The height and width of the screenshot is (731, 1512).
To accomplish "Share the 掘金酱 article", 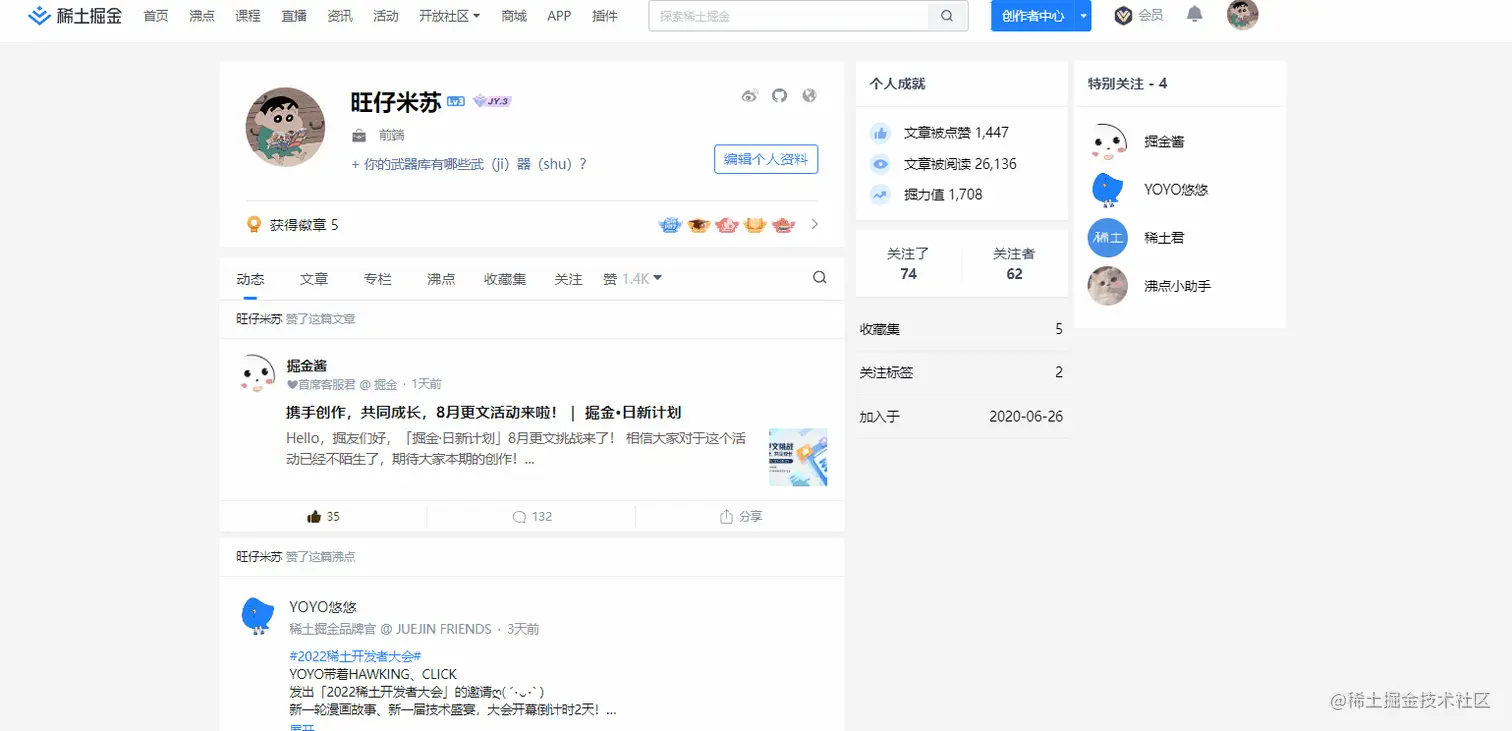I will tap(741, 517).
